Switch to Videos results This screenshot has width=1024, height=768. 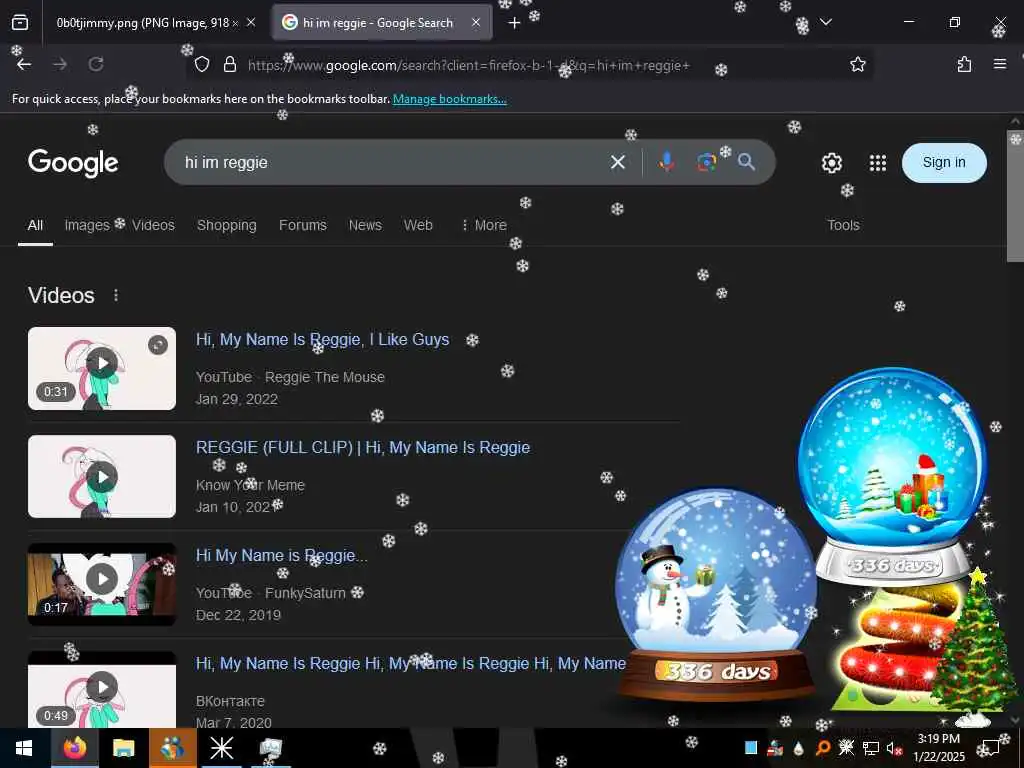tap(153, 225)
